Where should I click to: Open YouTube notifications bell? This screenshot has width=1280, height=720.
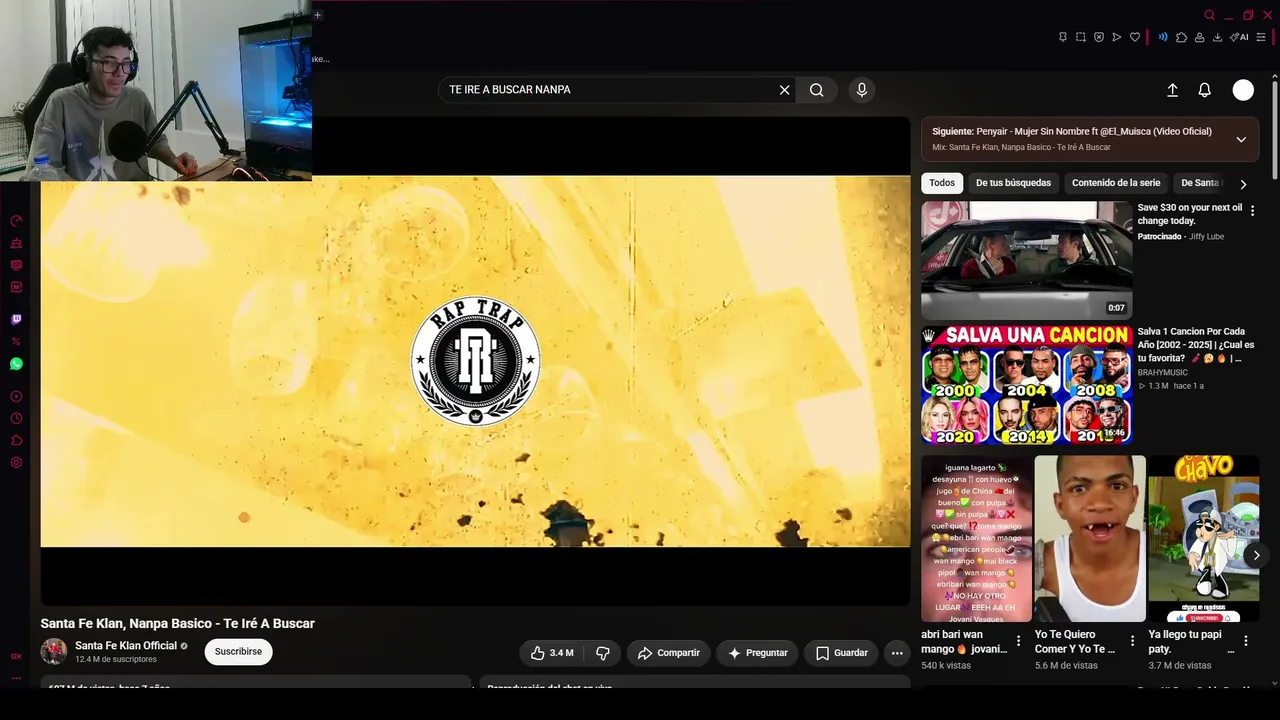pos(1205,90)
